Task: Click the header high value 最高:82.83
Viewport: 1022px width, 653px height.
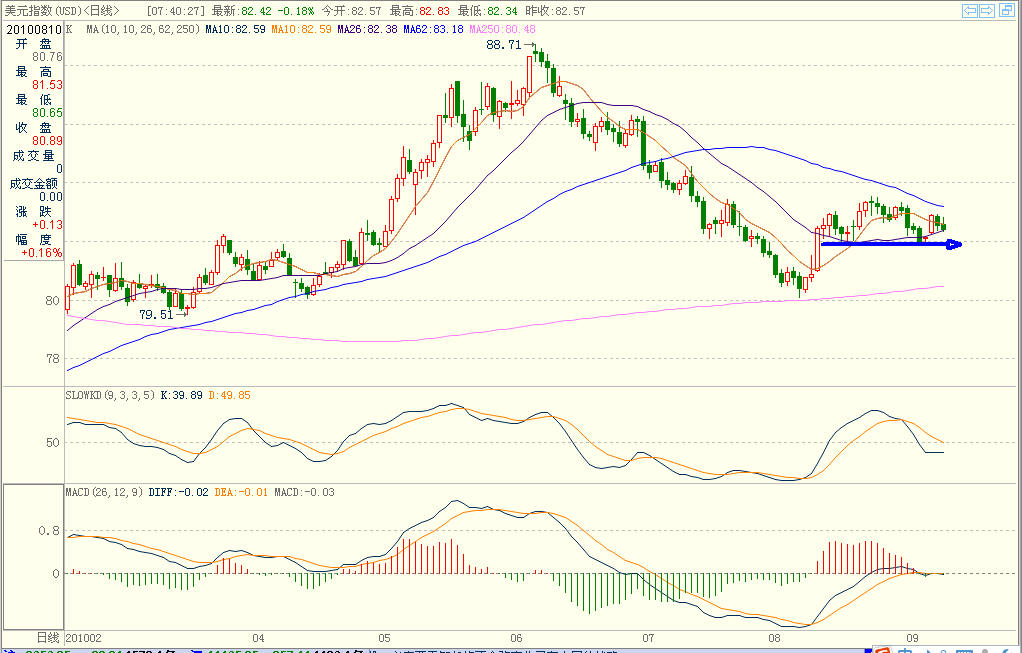Action: click(419, 11)
